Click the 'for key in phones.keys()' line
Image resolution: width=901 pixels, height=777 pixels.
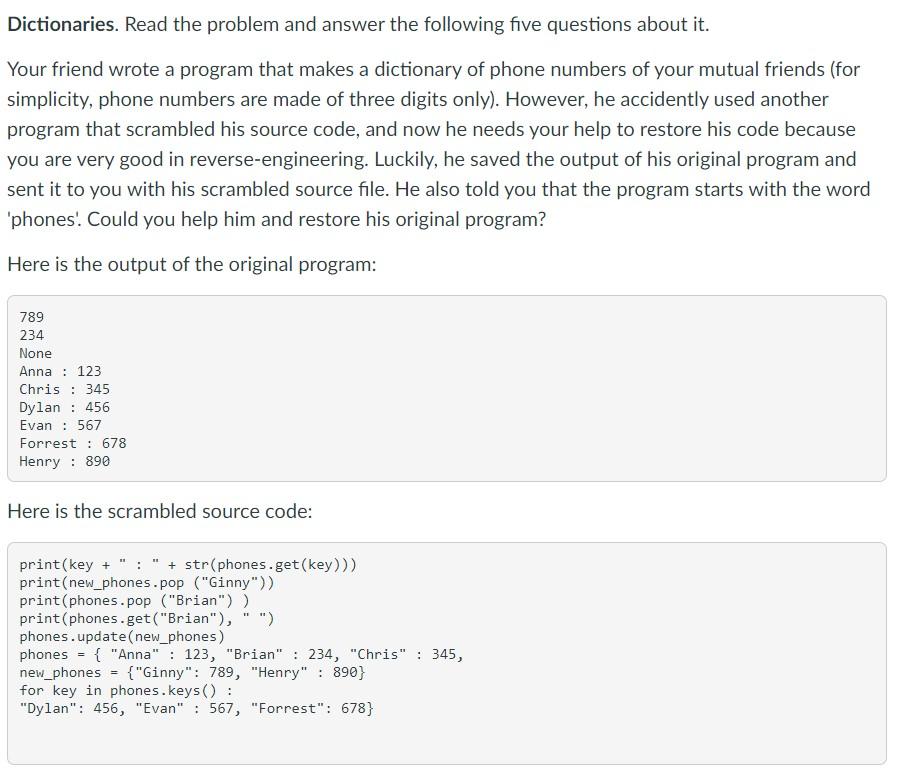(x=126, y=691)
